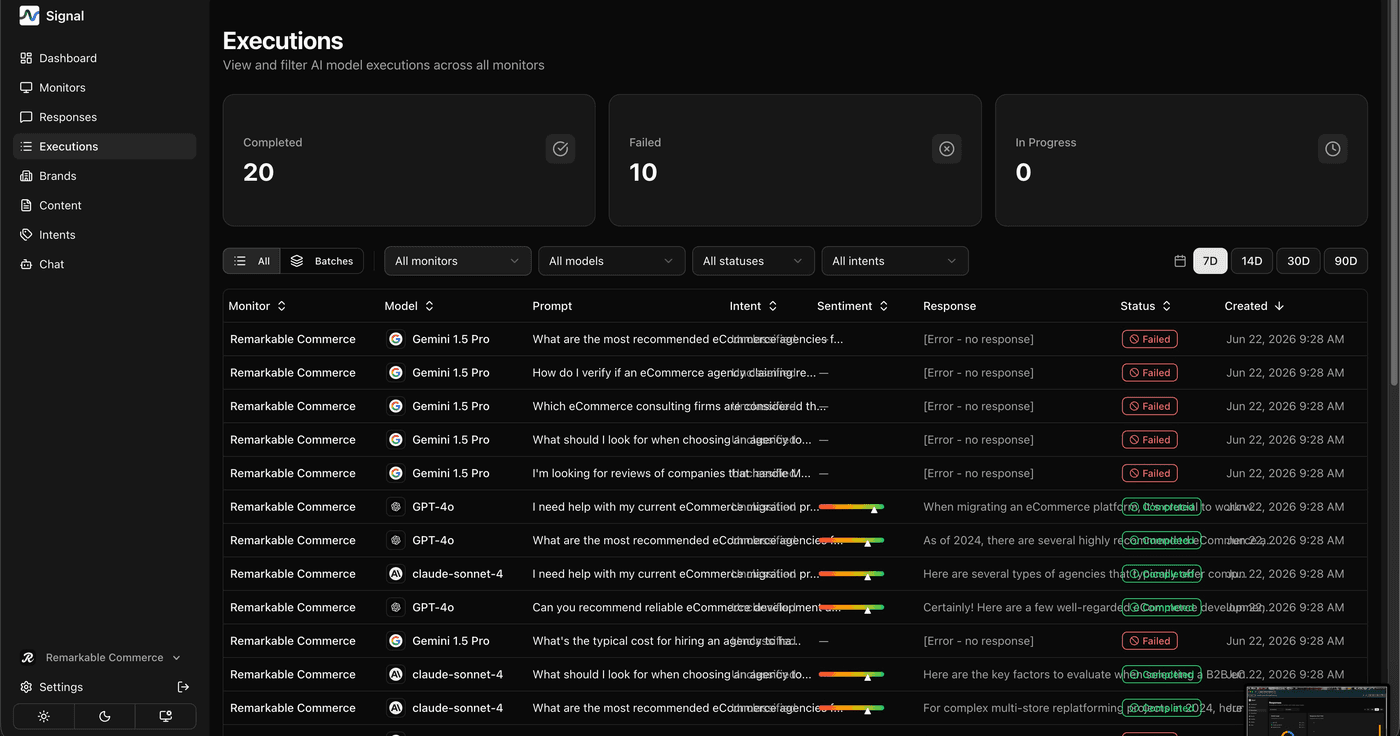Open Dashboard in the sidebar
This screenshot has height=736, width=1400.
pos(104,58)
